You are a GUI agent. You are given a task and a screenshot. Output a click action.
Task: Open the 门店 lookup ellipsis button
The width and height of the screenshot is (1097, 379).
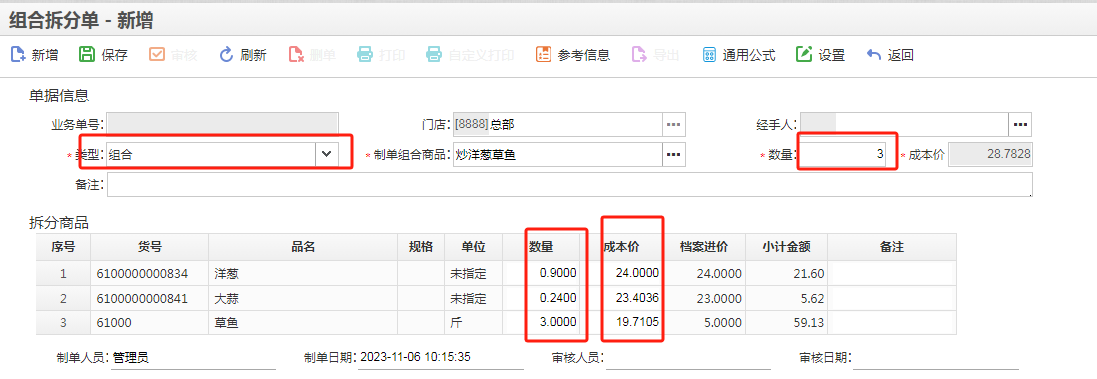[674, 125]
